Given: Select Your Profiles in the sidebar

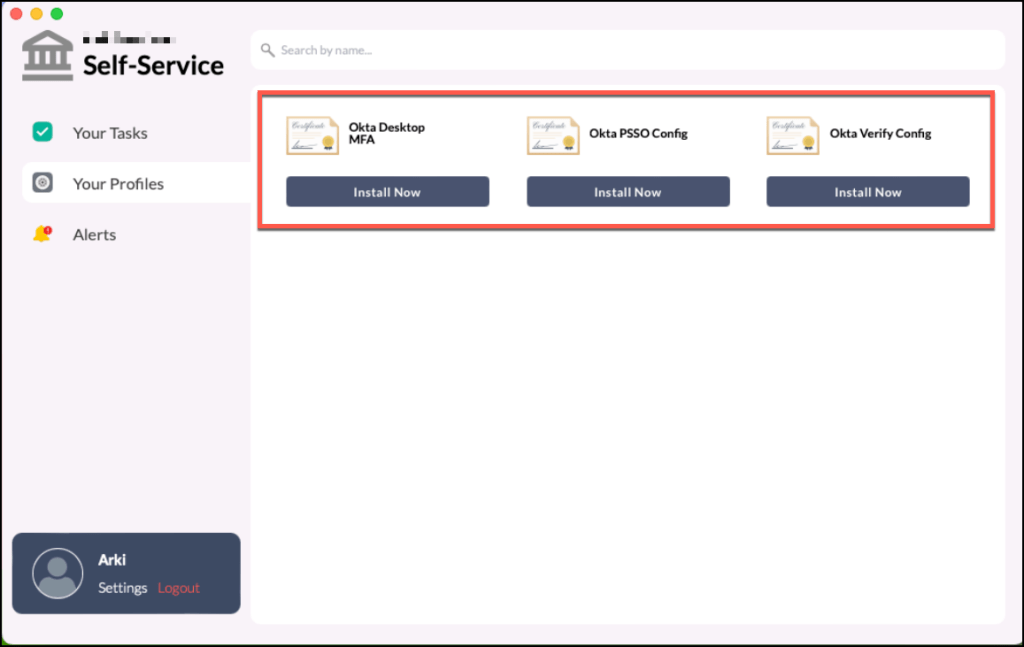Looking at the screenshot, I should tap(118, 184).
